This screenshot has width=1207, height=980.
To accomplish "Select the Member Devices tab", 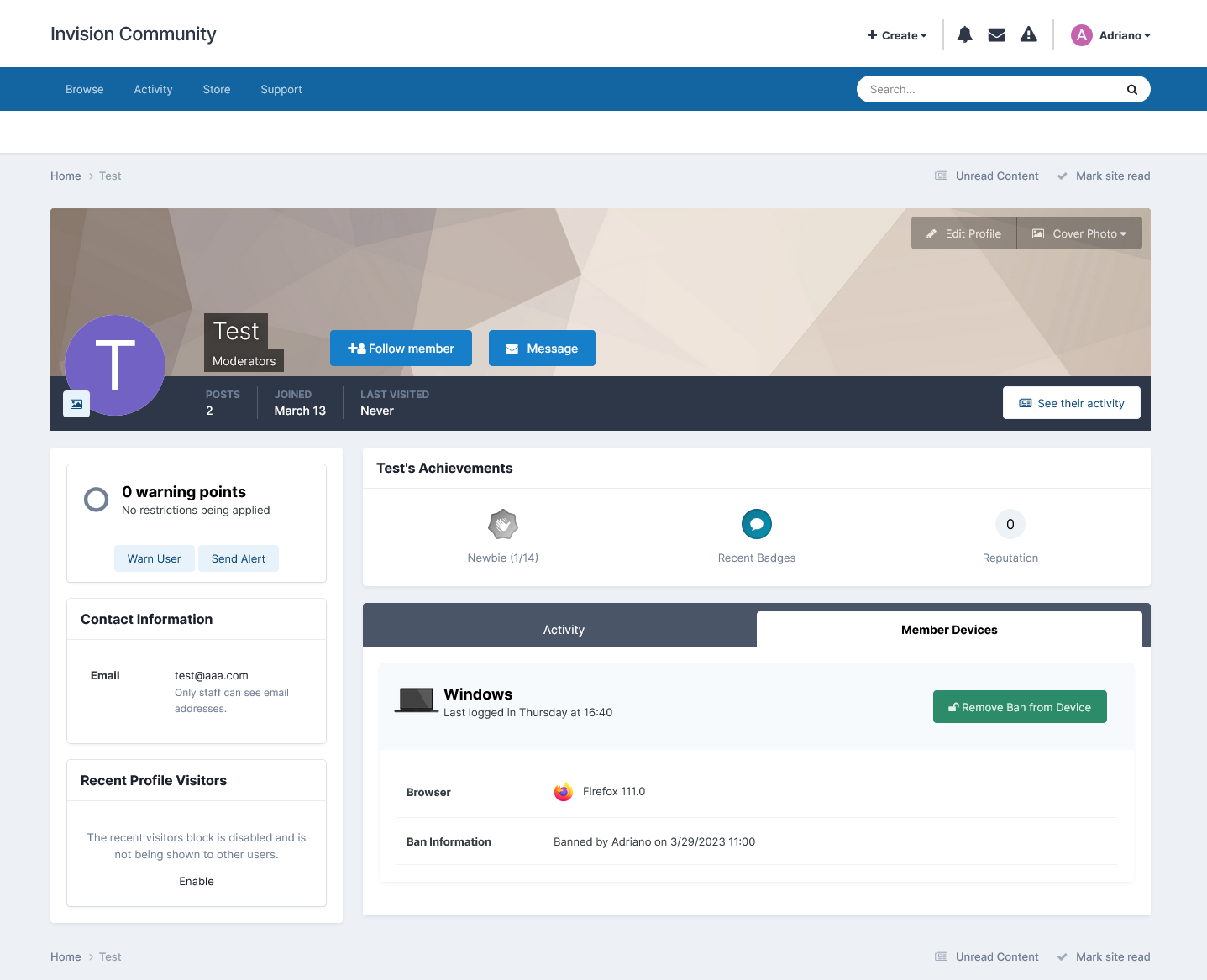I will point(948,630).
